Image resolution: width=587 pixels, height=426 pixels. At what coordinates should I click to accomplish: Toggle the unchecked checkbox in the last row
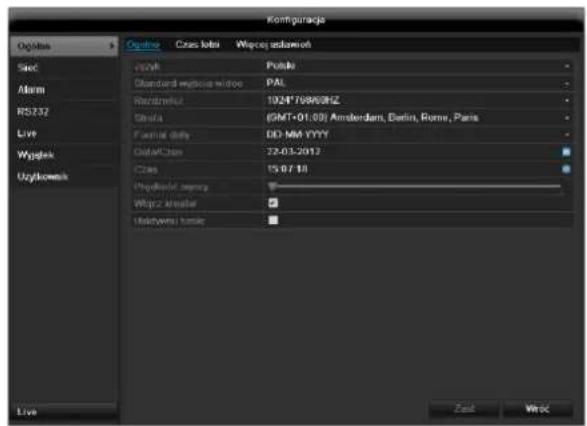[x=273, y=220]
